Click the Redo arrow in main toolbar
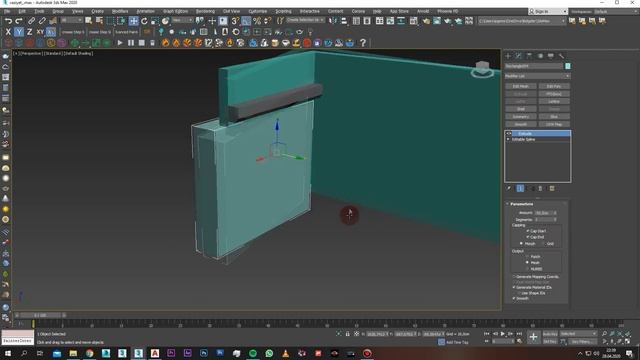The height and width of the screenshot is (360, 640). pyautogui.click(x=19, y=21)
